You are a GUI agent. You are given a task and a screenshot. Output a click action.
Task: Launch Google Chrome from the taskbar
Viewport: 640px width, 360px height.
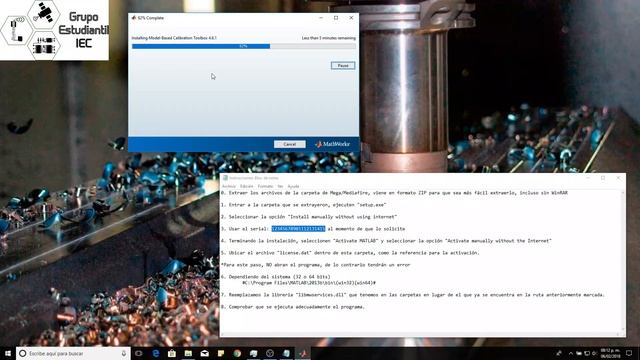[237, 353]
